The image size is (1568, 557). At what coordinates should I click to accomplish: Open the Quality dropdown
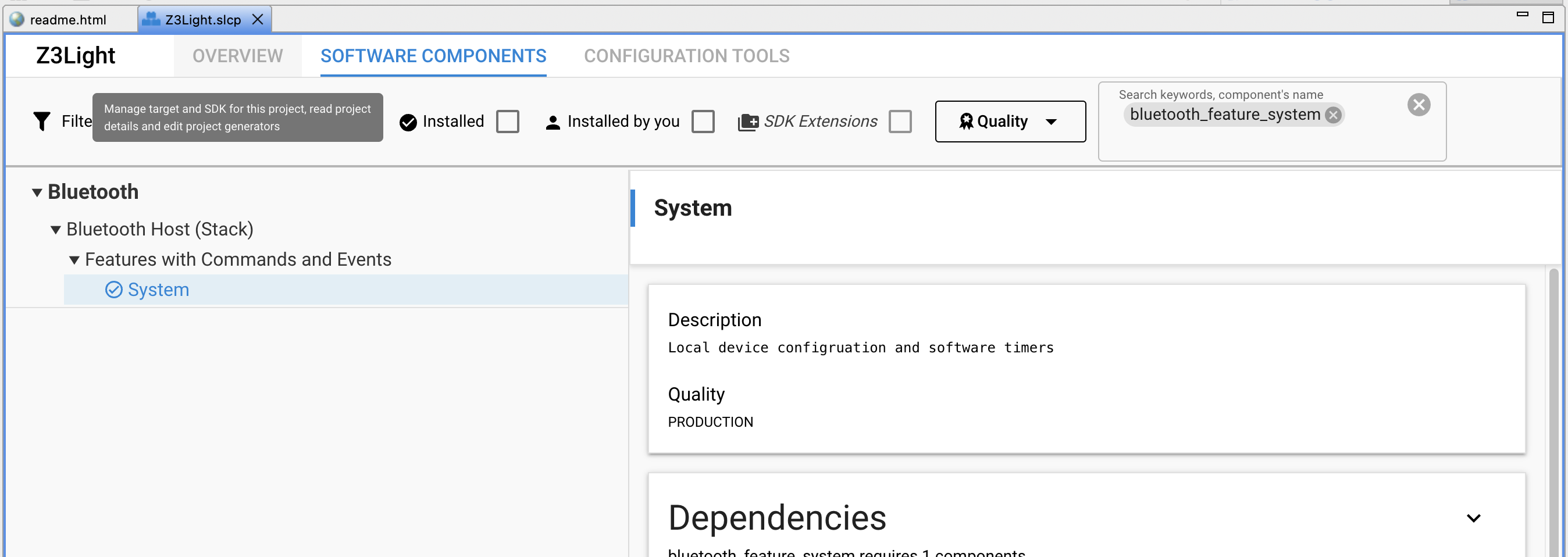pos(1010,121)
